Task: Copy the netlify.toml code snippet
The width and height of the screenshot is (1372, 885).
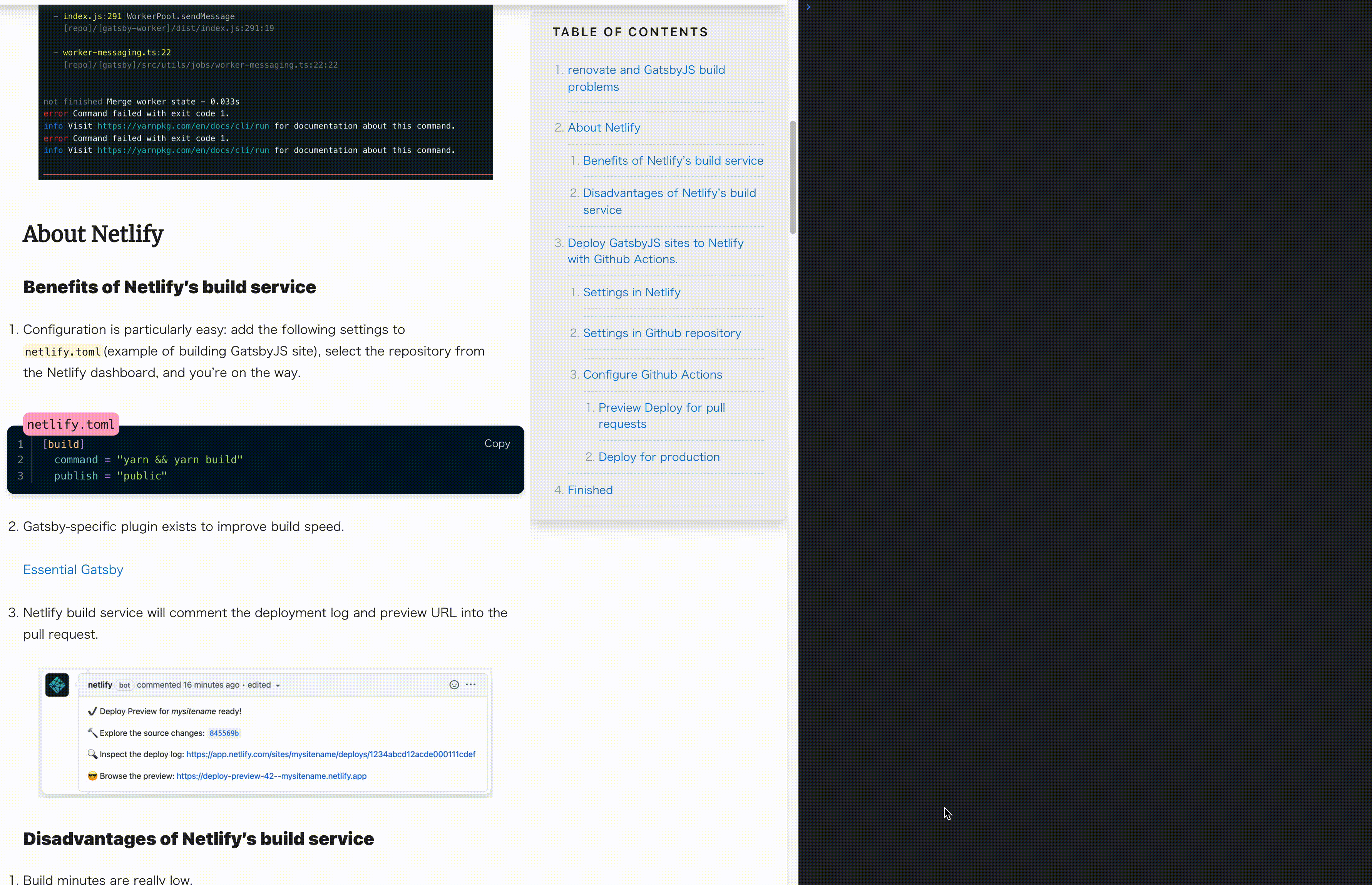Action: [497, 444]
